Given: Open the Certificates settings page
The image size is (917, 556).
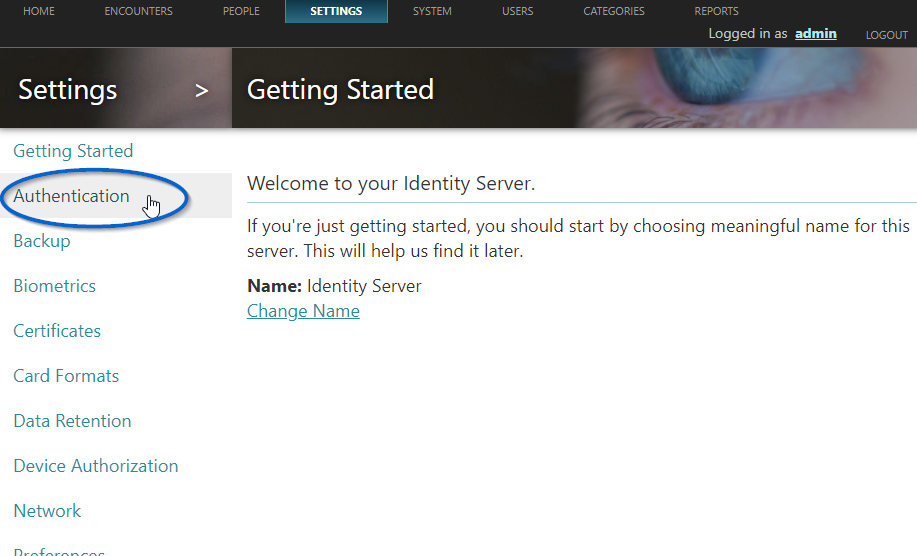Looking at the screenshot, I should 57,331.
